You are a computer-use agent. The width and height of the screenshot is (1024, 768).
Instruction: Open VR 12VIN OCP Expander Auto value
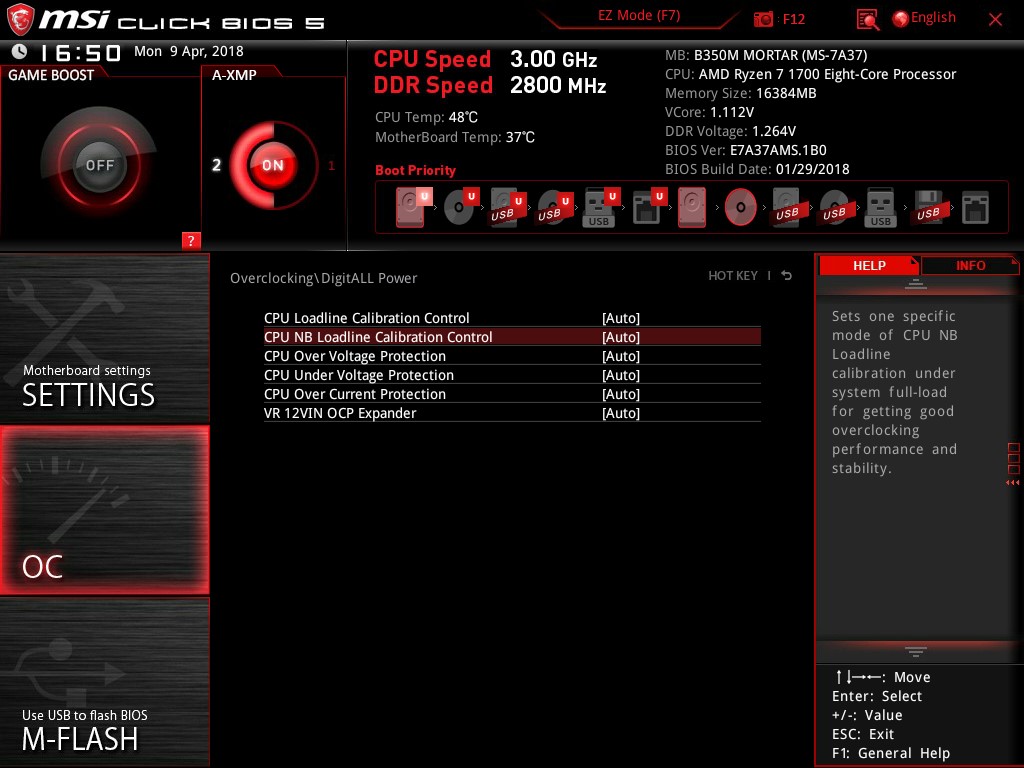click(x=620, y=413)
